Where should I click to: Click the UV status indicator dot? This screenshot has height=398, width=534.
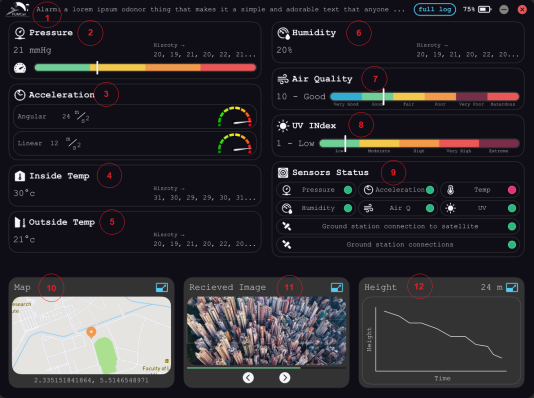pos(512,208)
